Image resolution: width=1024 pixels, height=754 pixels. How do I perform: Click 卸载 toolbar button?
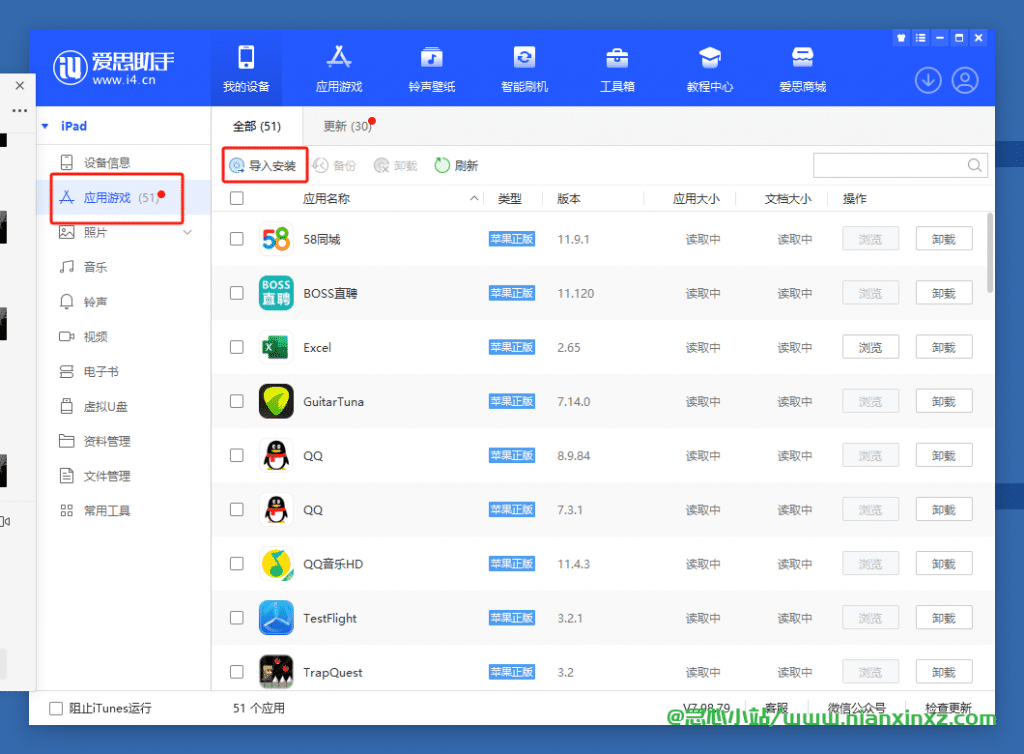pyautogui.click(x=396, y=166)
